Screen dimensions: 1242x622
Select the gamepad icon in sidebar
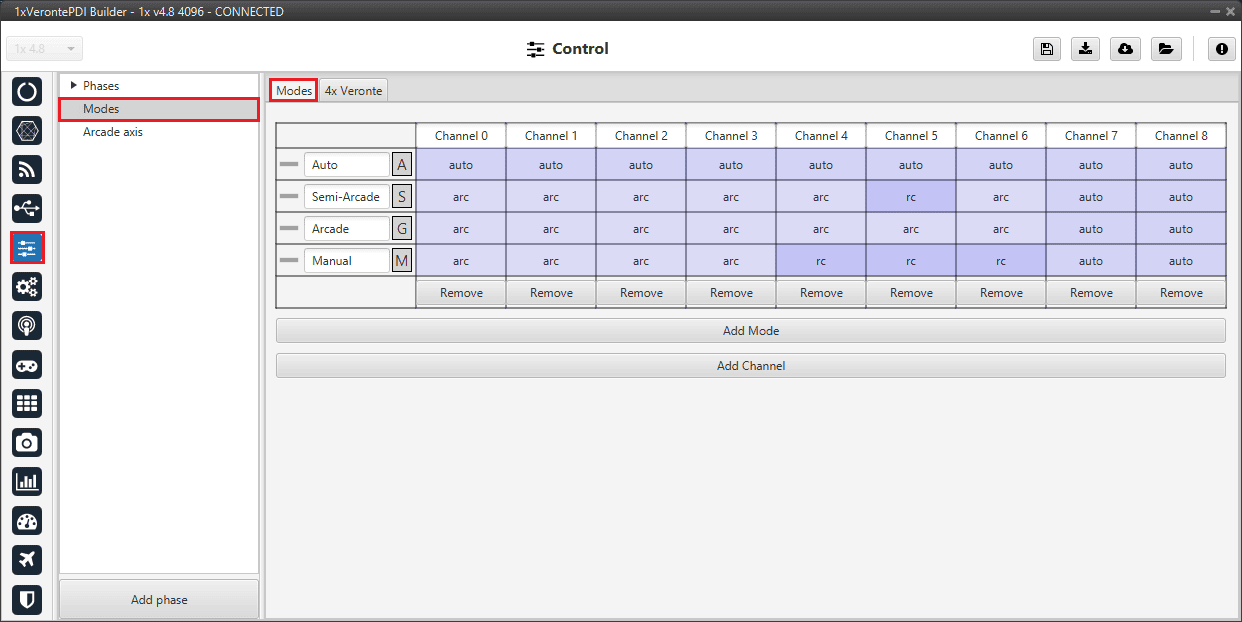point(27,365)
